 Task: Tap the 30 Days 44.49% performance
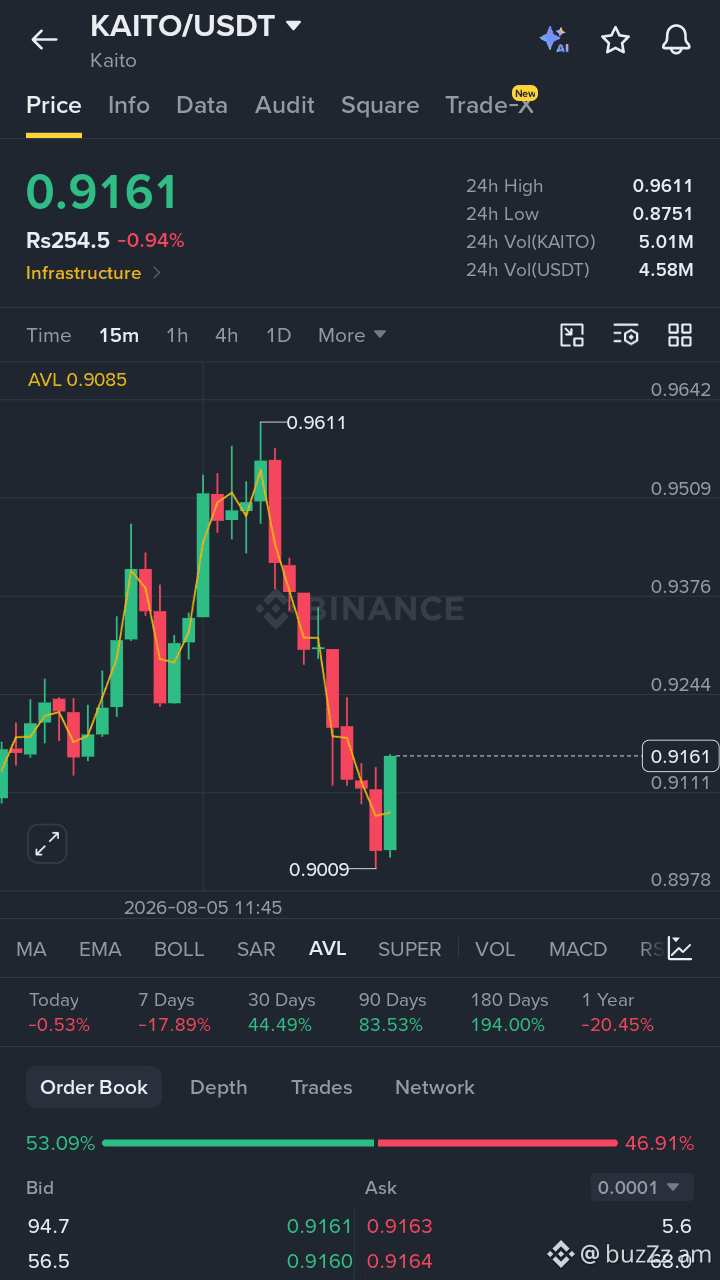(x=281, y=1012)
